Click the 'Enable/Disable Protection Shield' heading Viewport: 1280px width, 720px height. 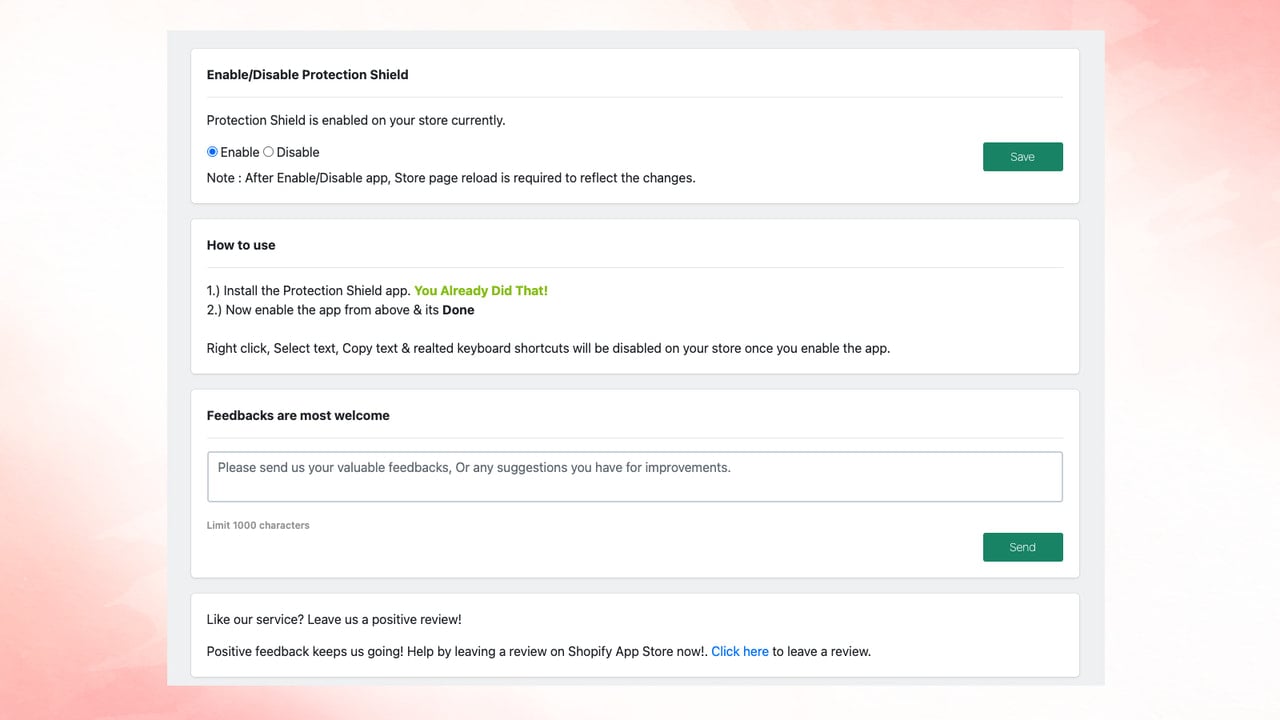307,75
